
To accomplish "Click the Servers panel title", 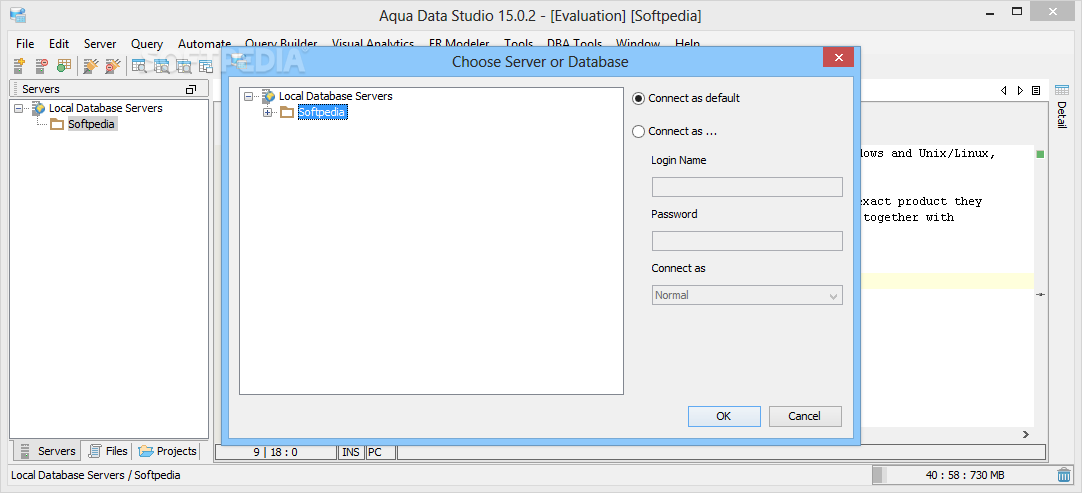I will 41,89.
